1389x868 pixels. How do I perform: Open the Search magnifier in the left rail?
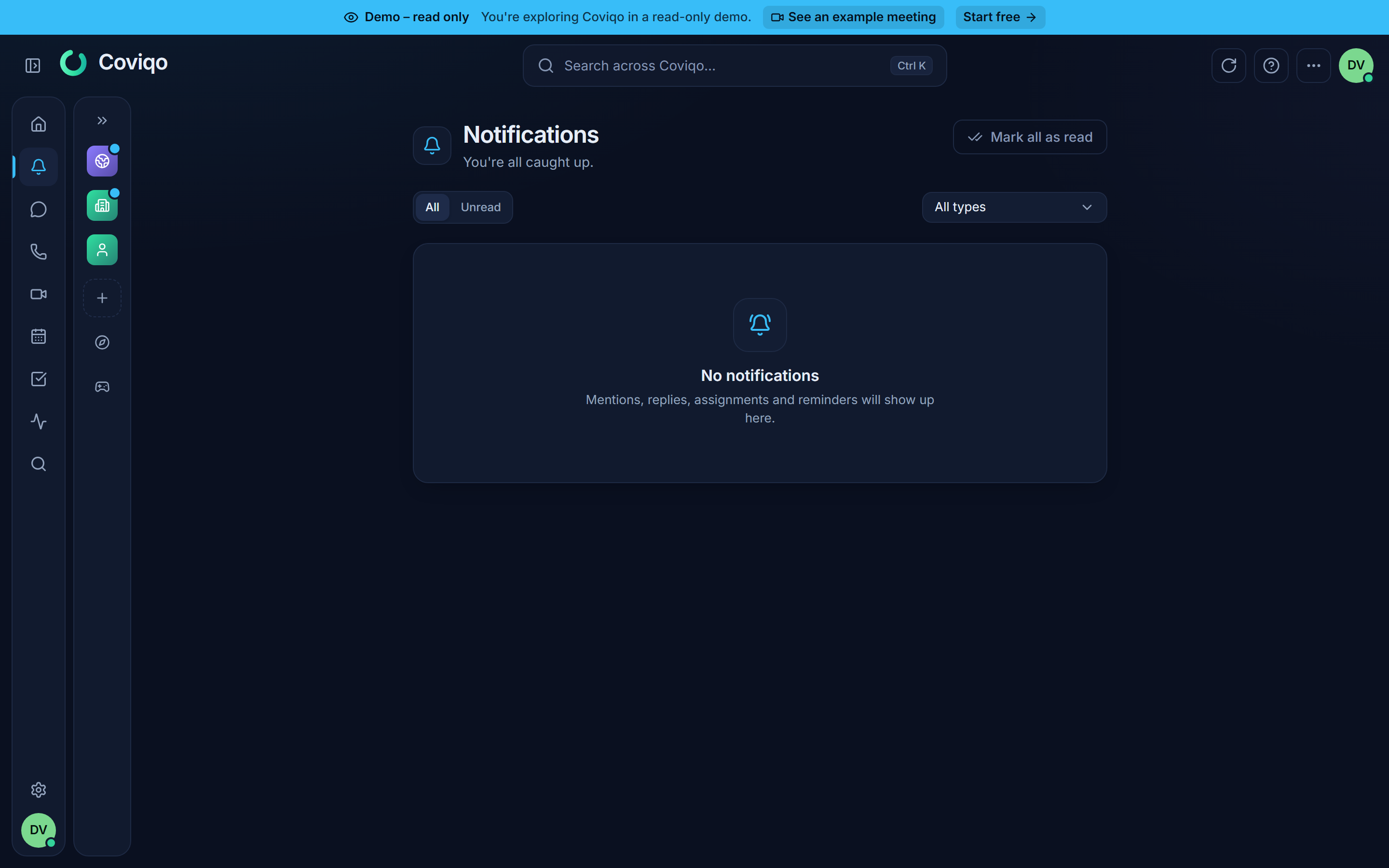(x=39, y=464)
